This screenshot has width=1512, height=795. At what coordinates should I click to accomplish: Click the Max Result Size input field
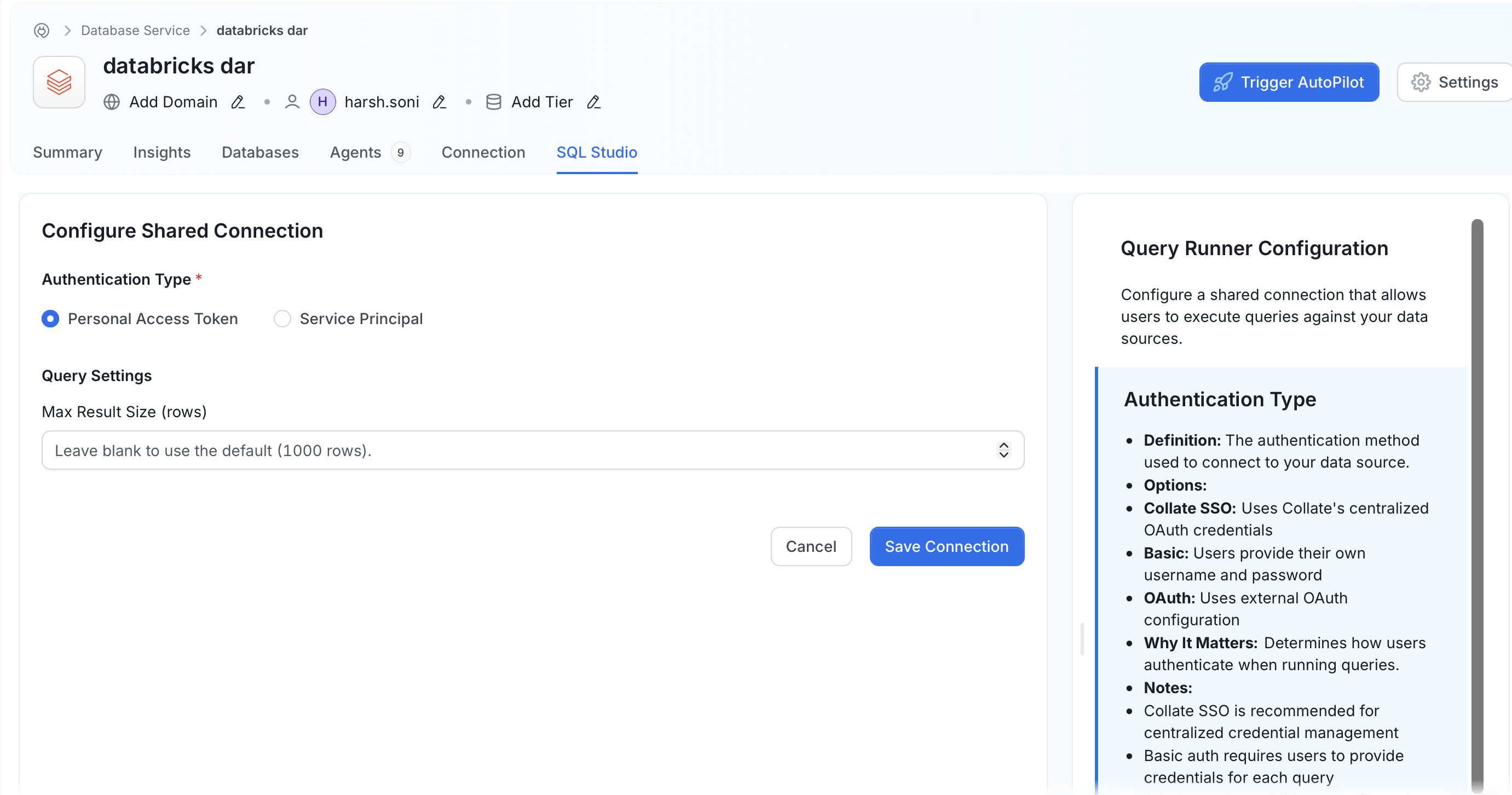(532, 451)
